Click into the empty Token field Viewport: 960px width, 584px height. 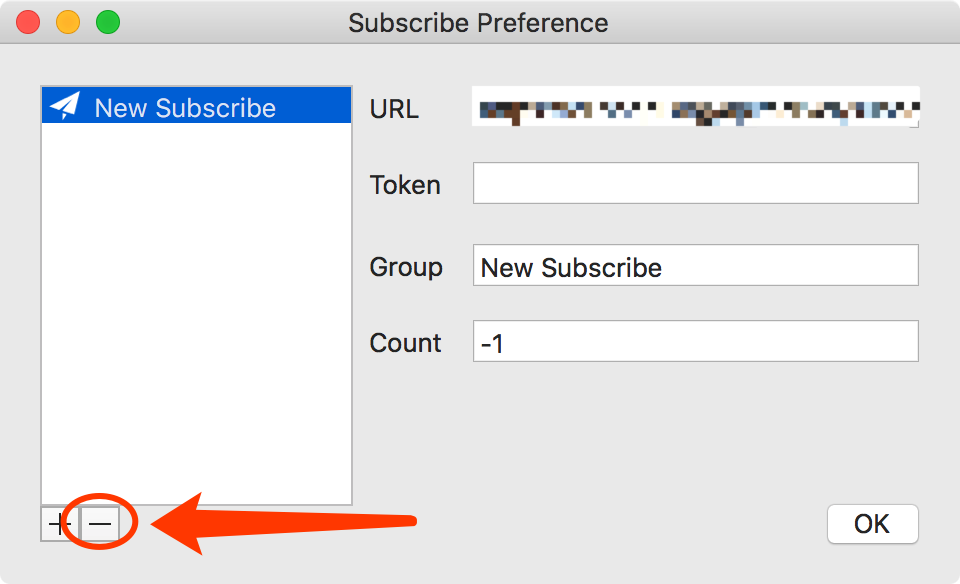(x=696, y=183)
